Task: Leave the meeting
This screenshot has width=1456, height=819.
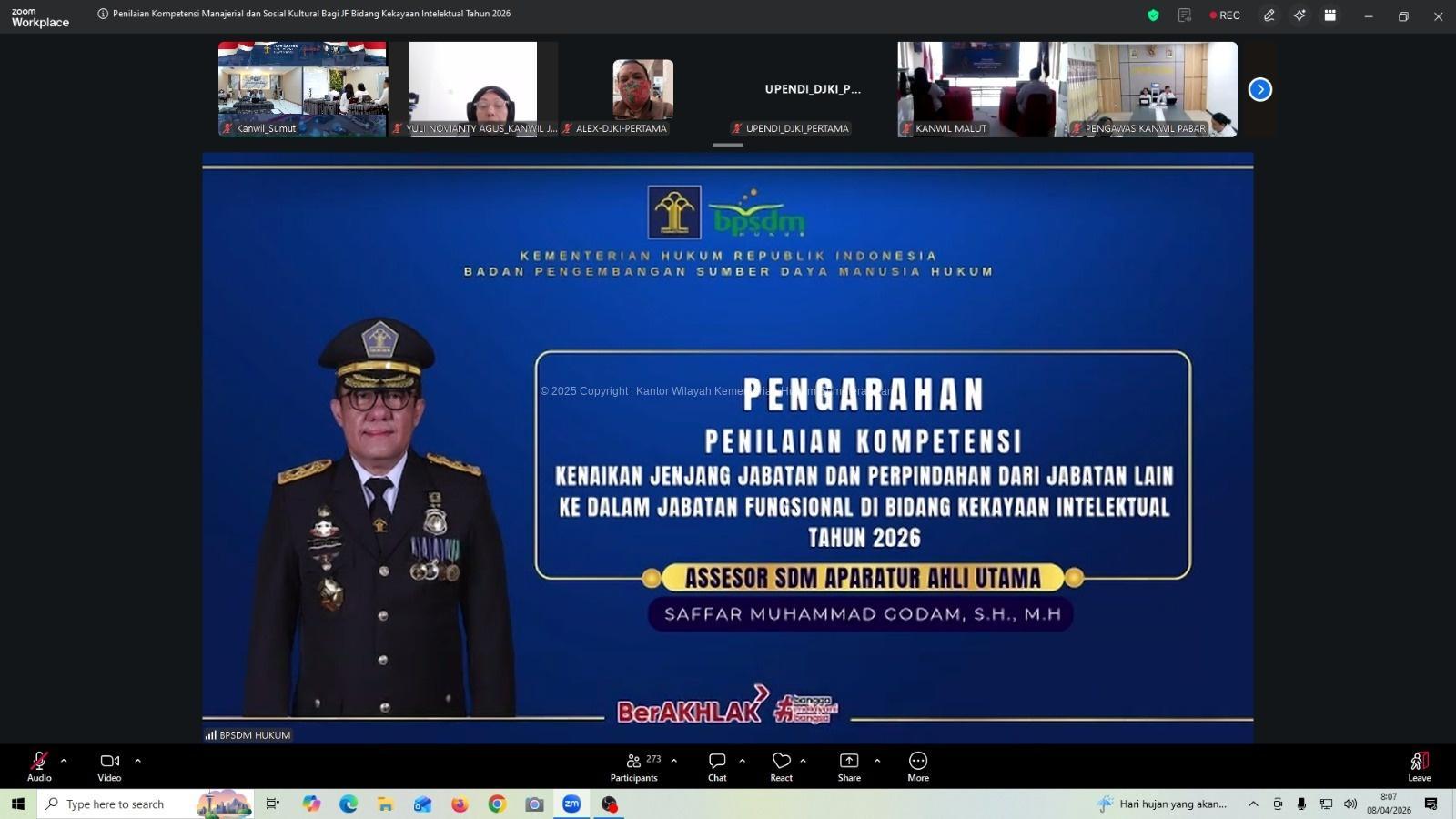Action: pyautogui.click(x=1419, y=765)
